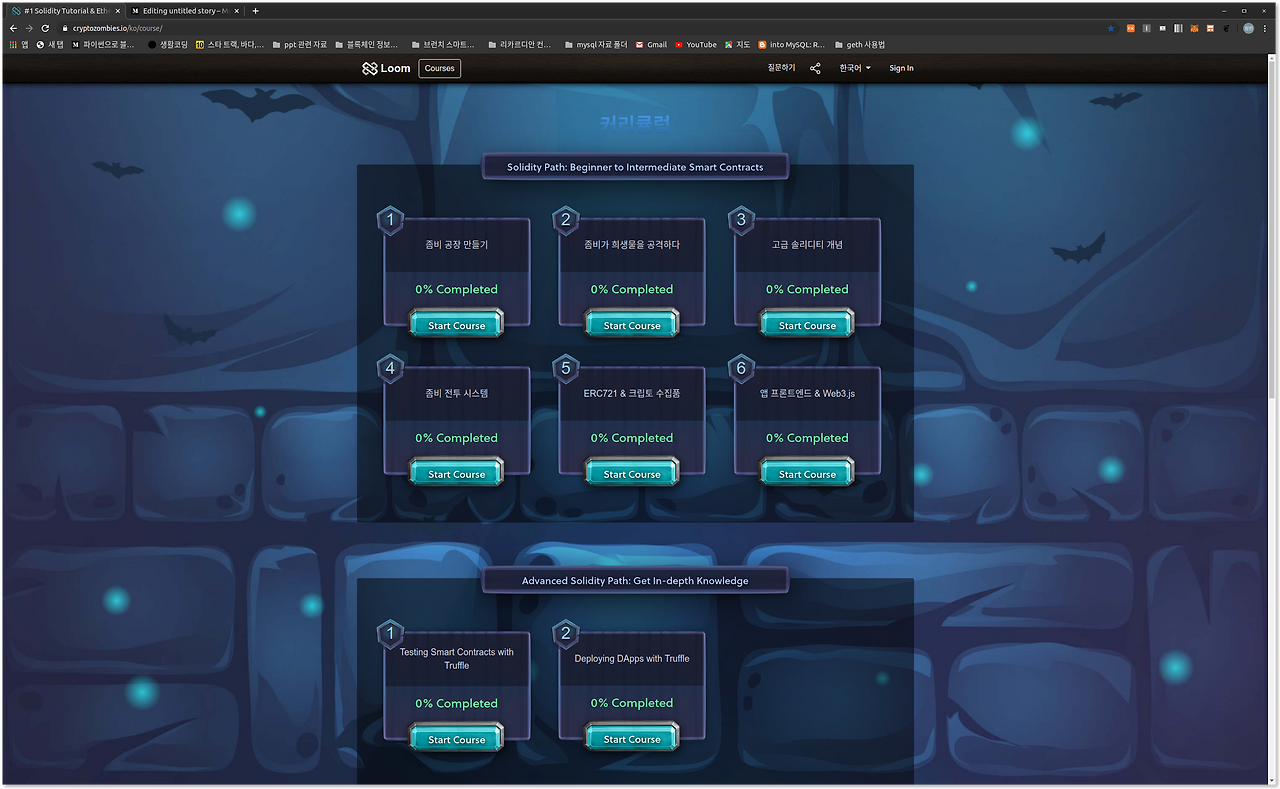Reload the page with the refresh icon
Screen dimensions: 1280x789
45,28
